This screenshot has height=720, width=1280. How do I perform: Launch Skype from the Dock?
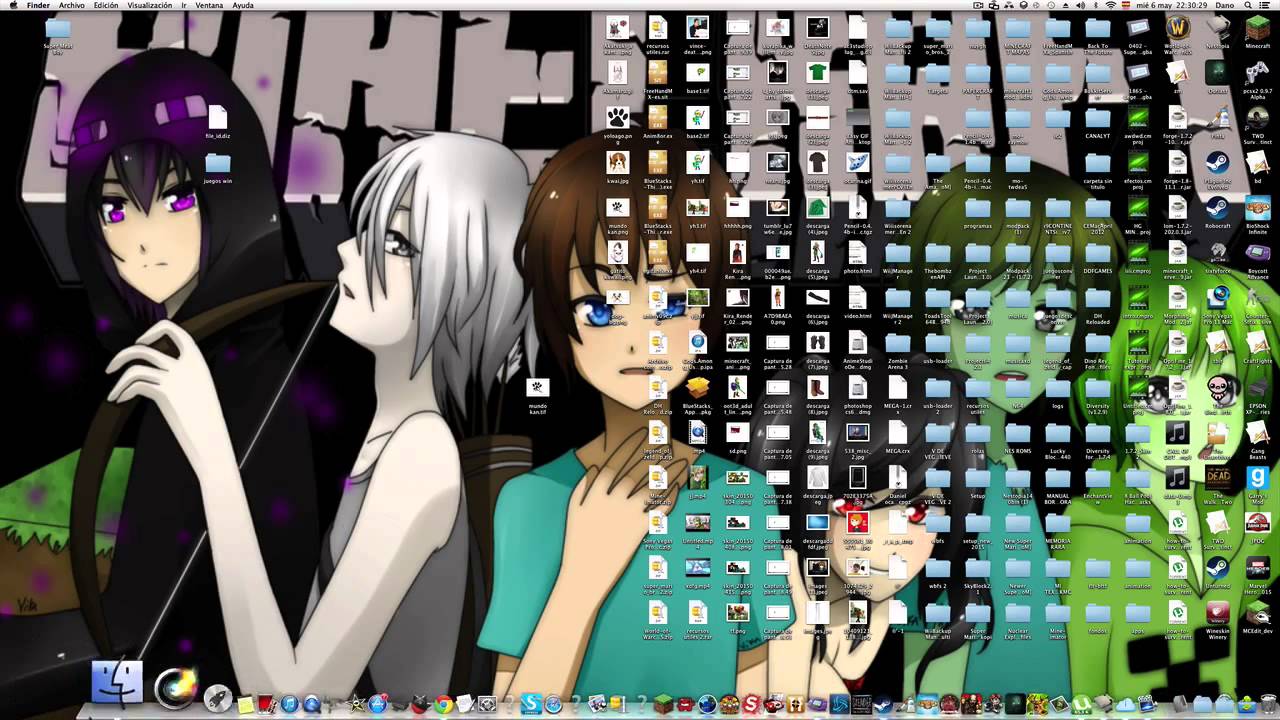[530, 704]
